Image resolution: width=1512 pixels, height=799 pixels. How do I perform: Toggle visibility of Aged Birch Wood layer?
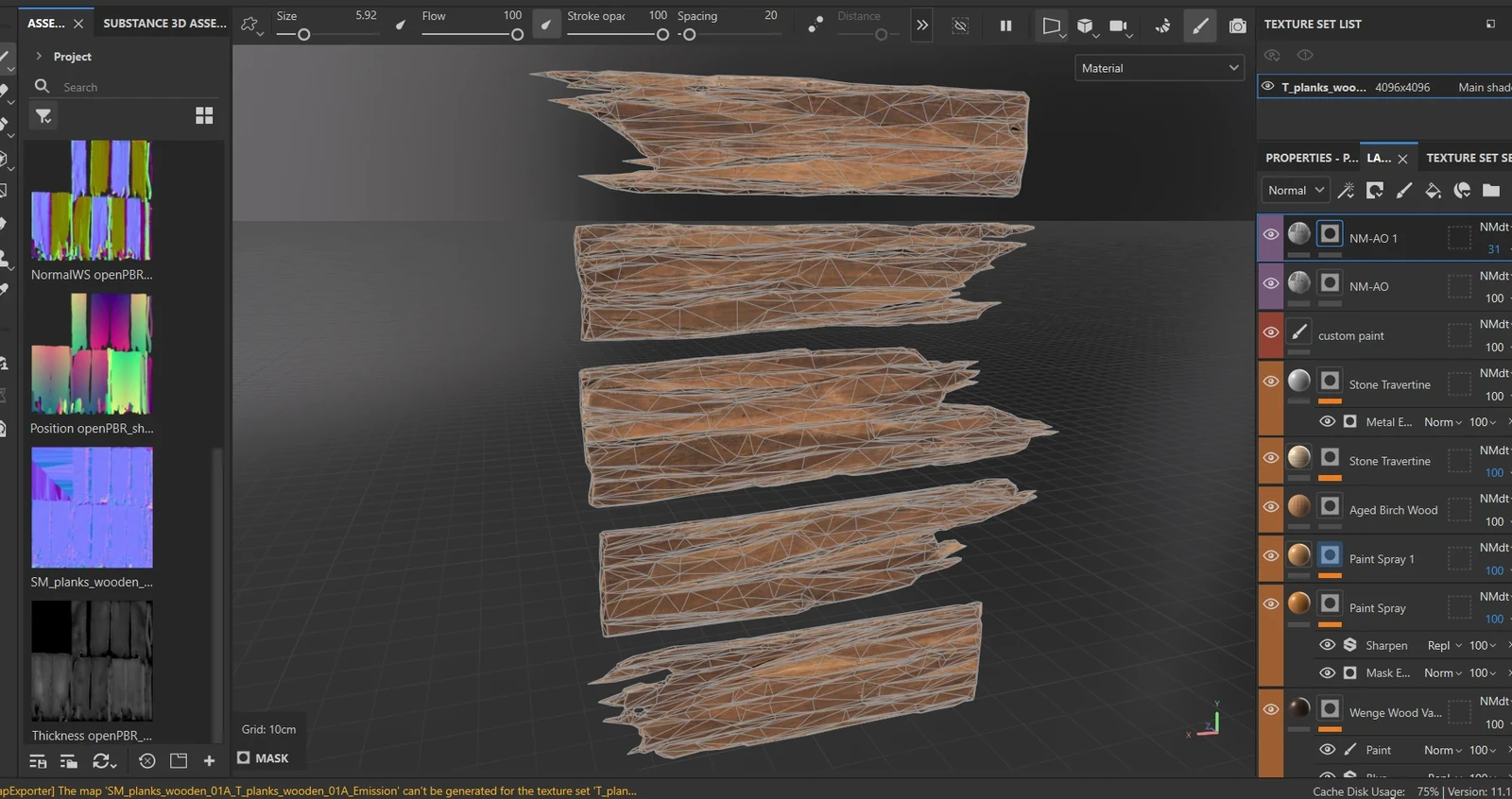pos(1270,507)
